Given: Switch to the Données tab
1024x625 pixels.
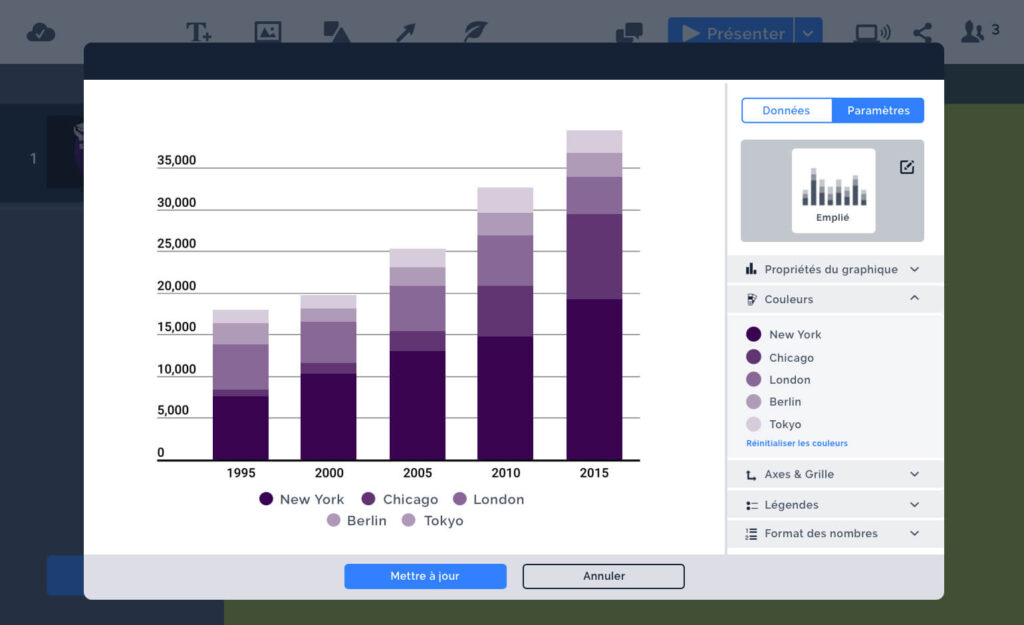Looking at the screenshot, I should (787, 110).
